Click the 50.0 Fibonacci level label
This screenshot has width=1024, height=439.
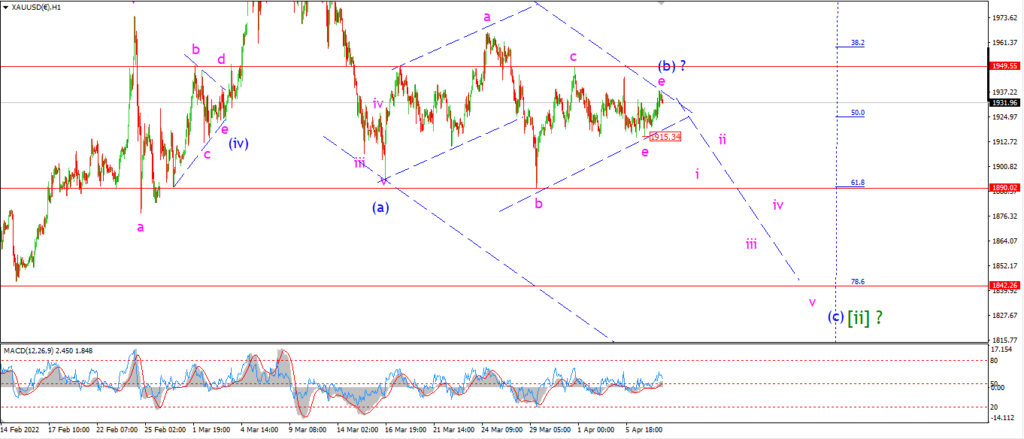(x=857, y=113)
